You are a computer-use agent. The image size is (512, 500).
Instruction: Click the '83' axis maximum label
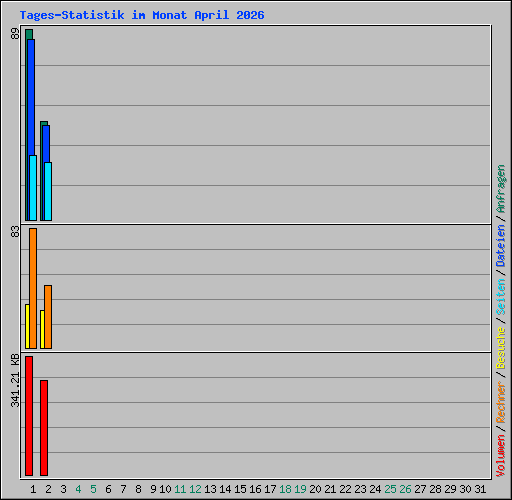(15, 232)
